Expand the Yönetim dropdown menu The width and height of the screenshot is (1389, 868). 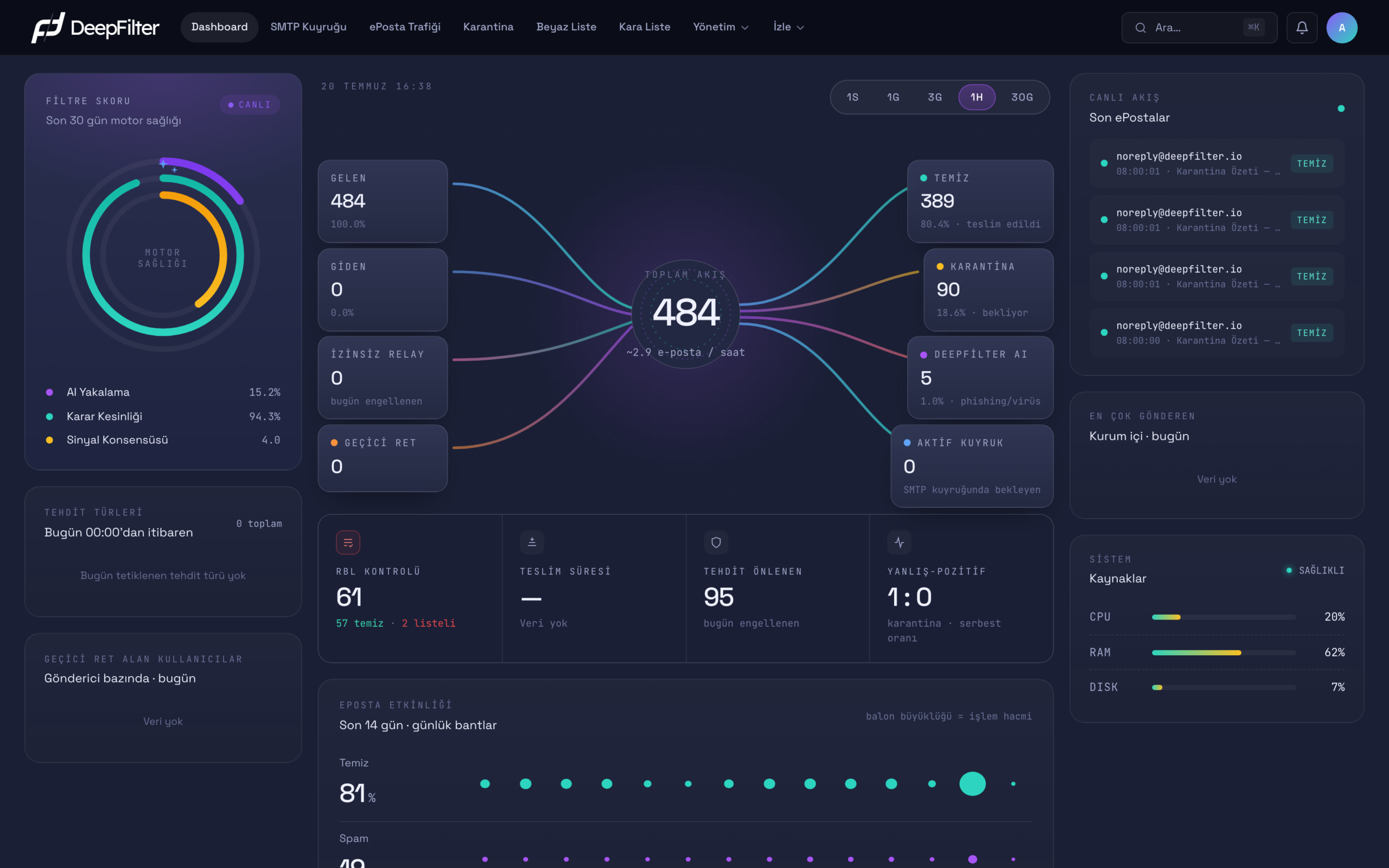coord(721,27)
